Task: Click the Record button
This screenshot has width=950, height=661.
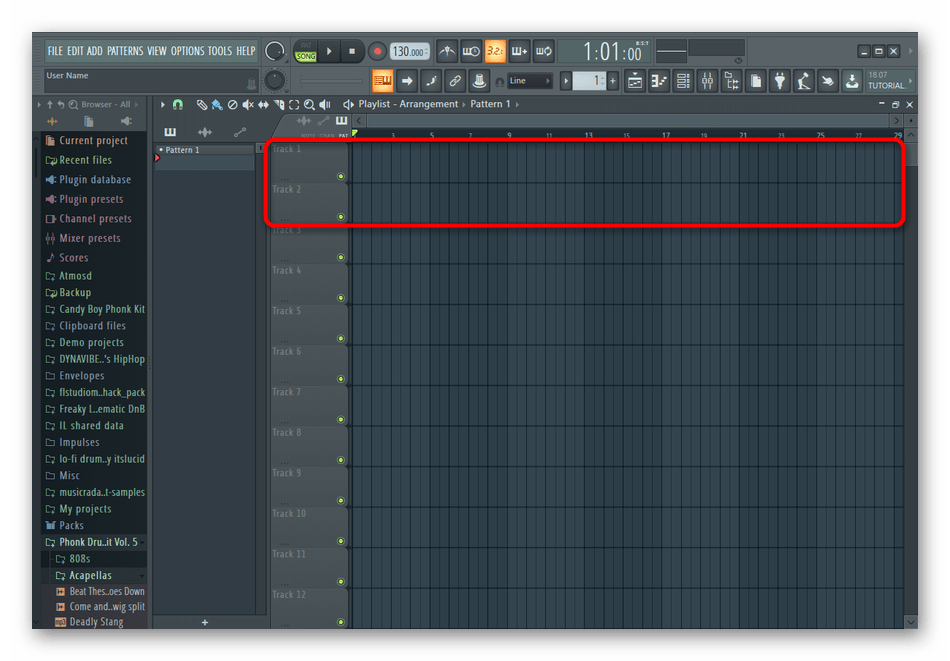Action: [377, 51]
